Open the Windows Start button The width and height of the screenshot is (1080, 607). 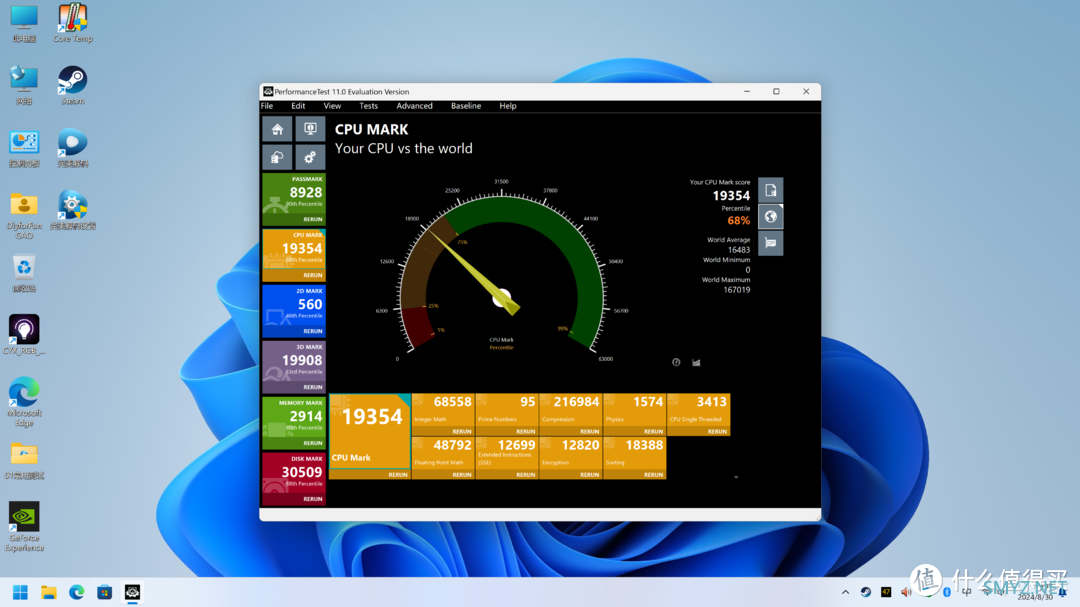pos(20,593)
